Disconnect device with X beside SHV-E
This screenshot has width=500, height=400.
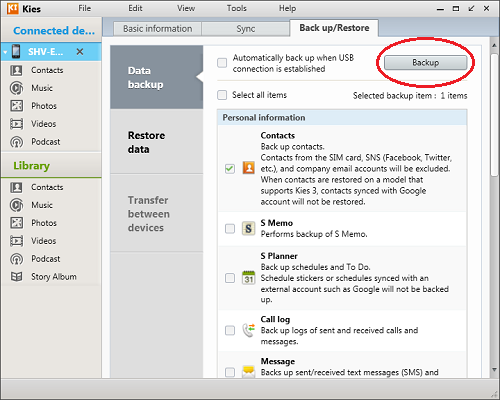point(80,52)
